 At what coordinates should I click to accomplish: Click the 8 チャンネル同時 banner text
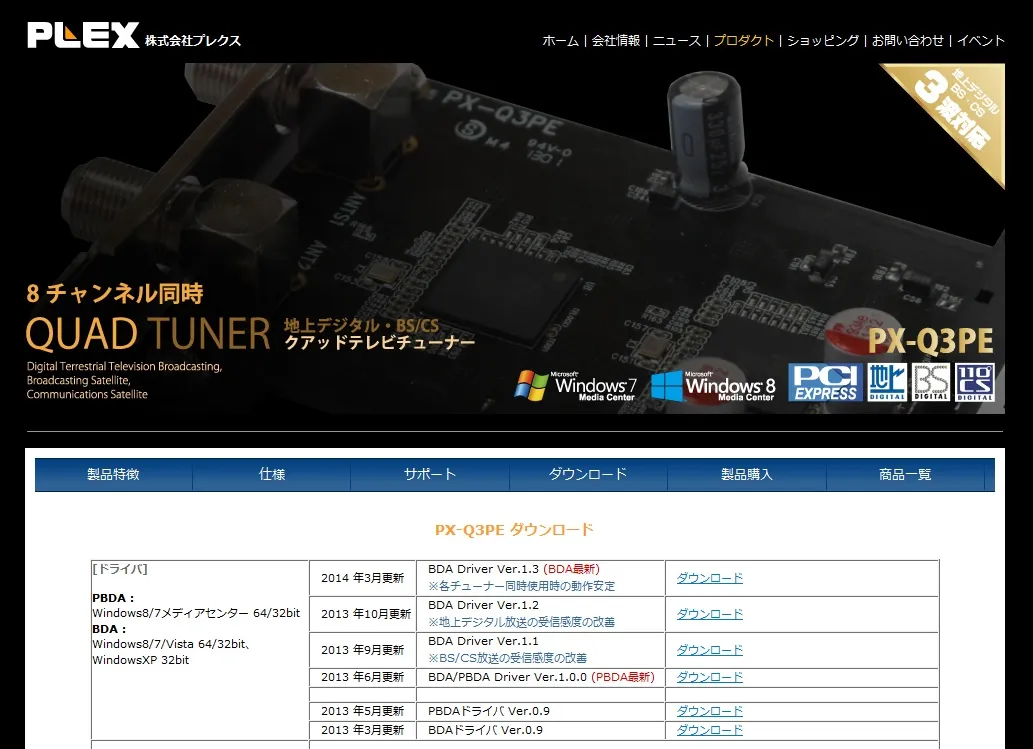(x=115, y=293)
